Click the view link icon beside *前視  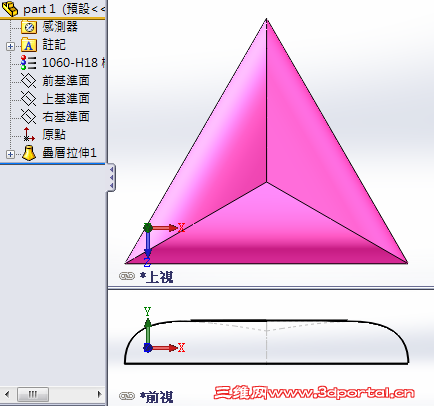pos(127,396)
